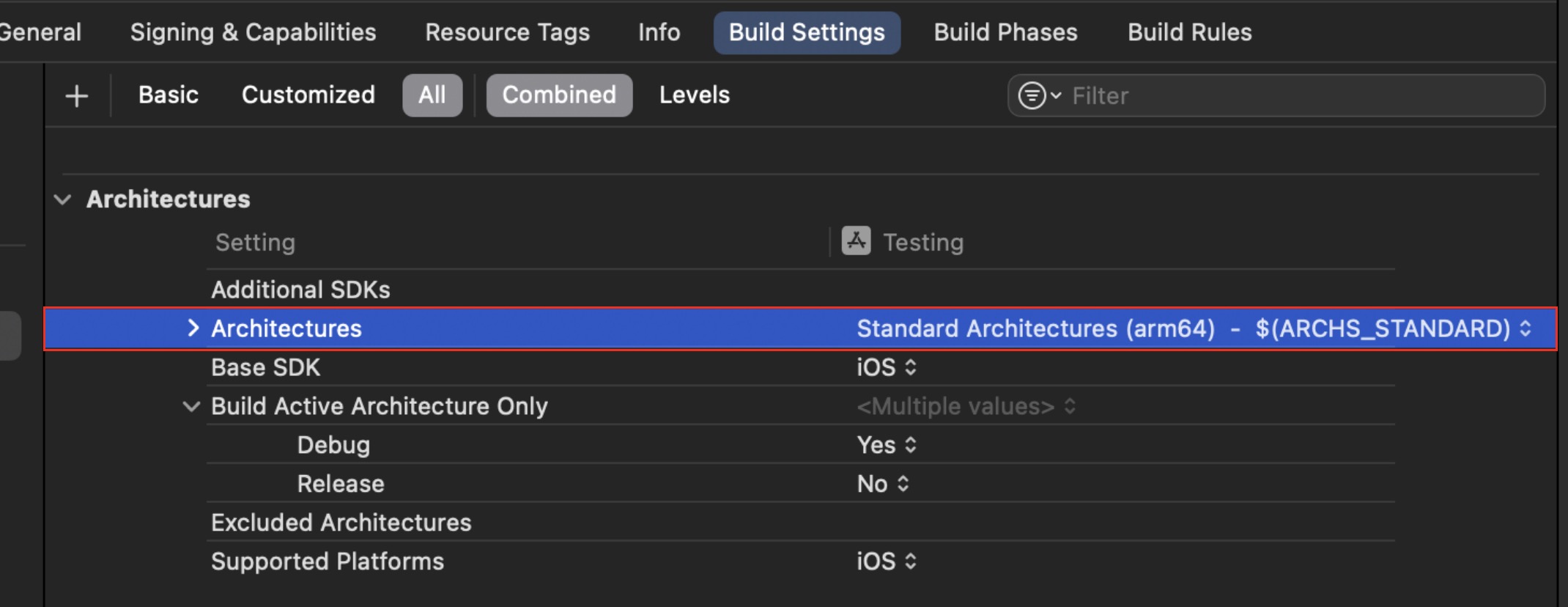This screenshot has width=1568, height=607.
Task: Open the filter options funnel icon
Action: tap(1032, 95)
